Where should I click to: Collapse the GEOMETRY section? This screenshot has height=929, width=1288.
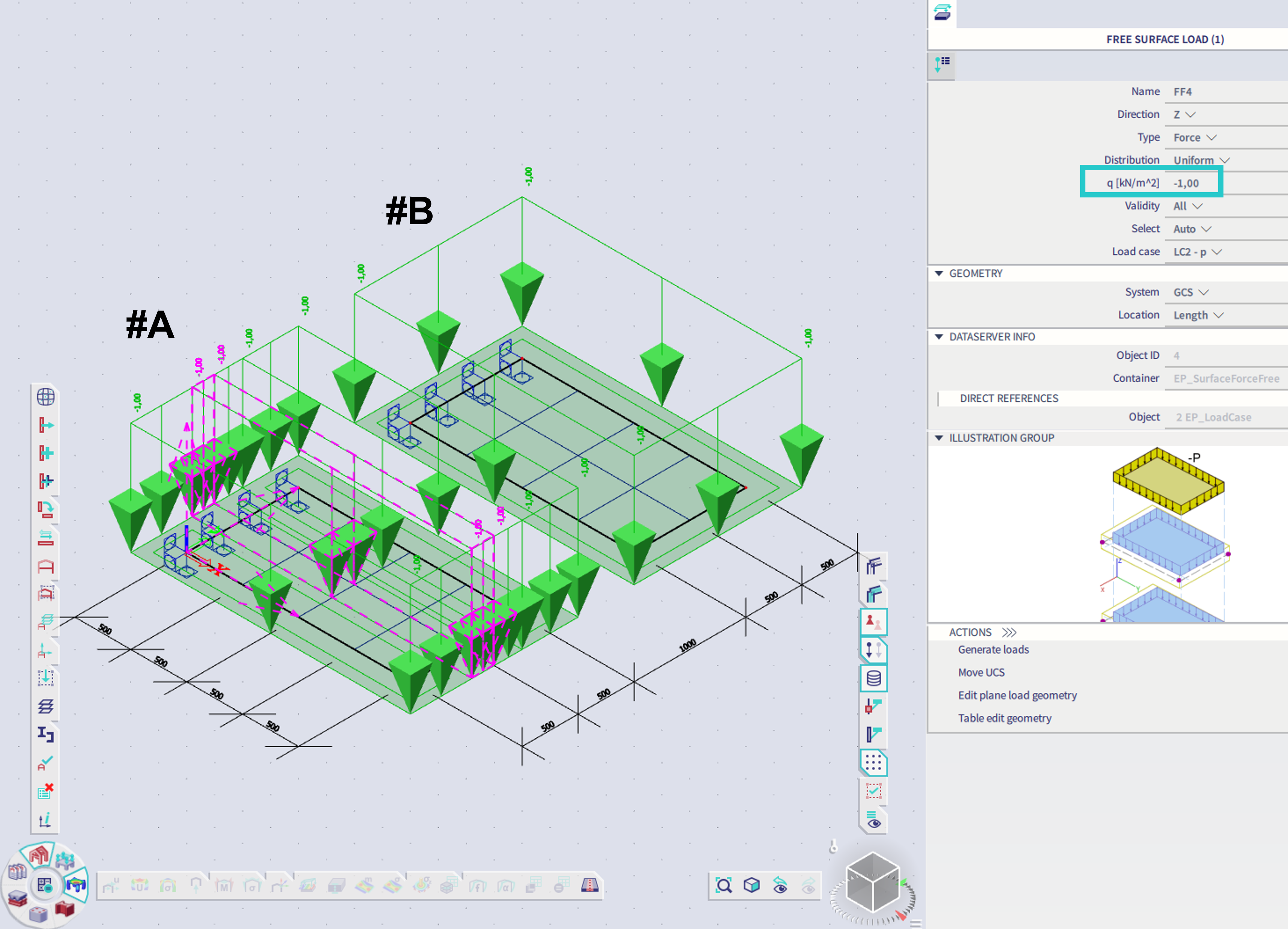(939, 273)
